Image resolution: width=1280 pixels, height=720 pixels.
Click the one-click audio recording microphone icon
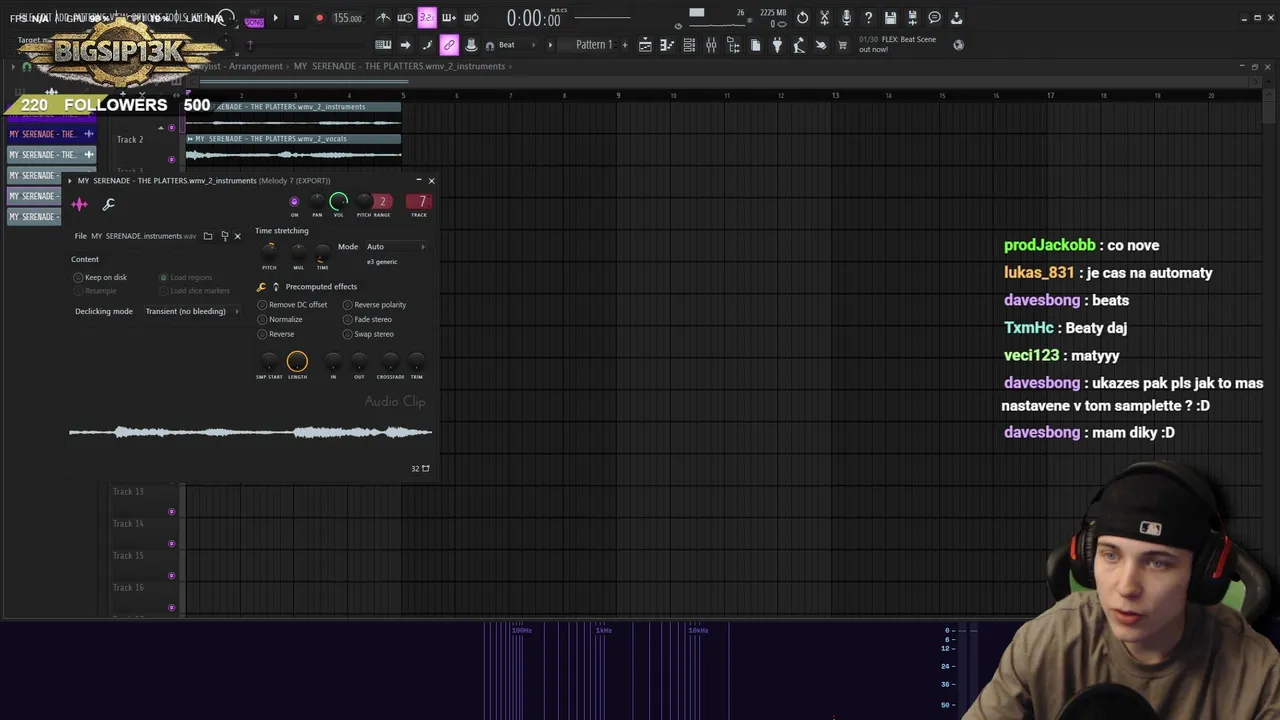point(846,18)
